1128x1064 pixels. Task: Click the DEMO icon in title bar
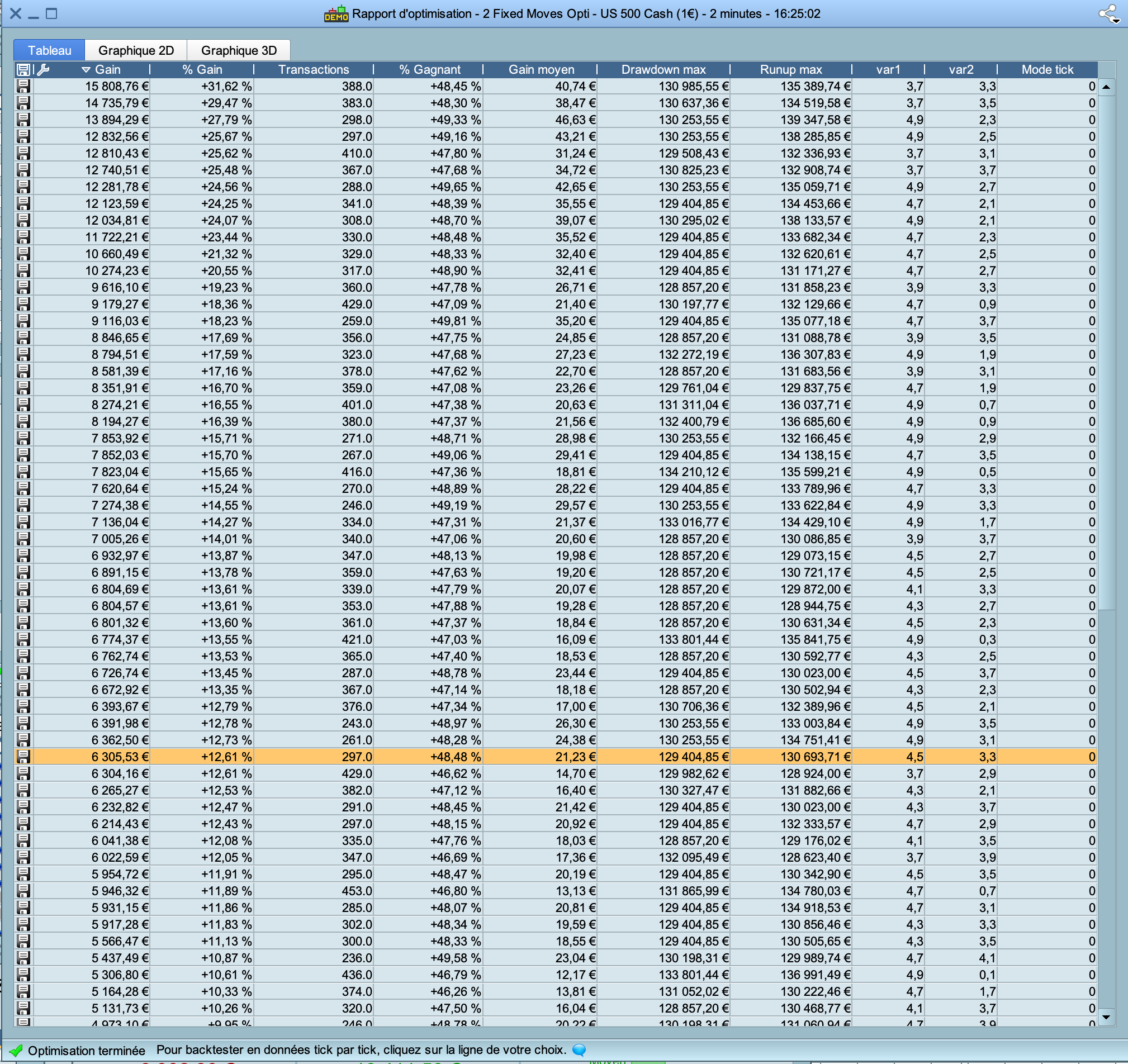click(x=336, y=13)
